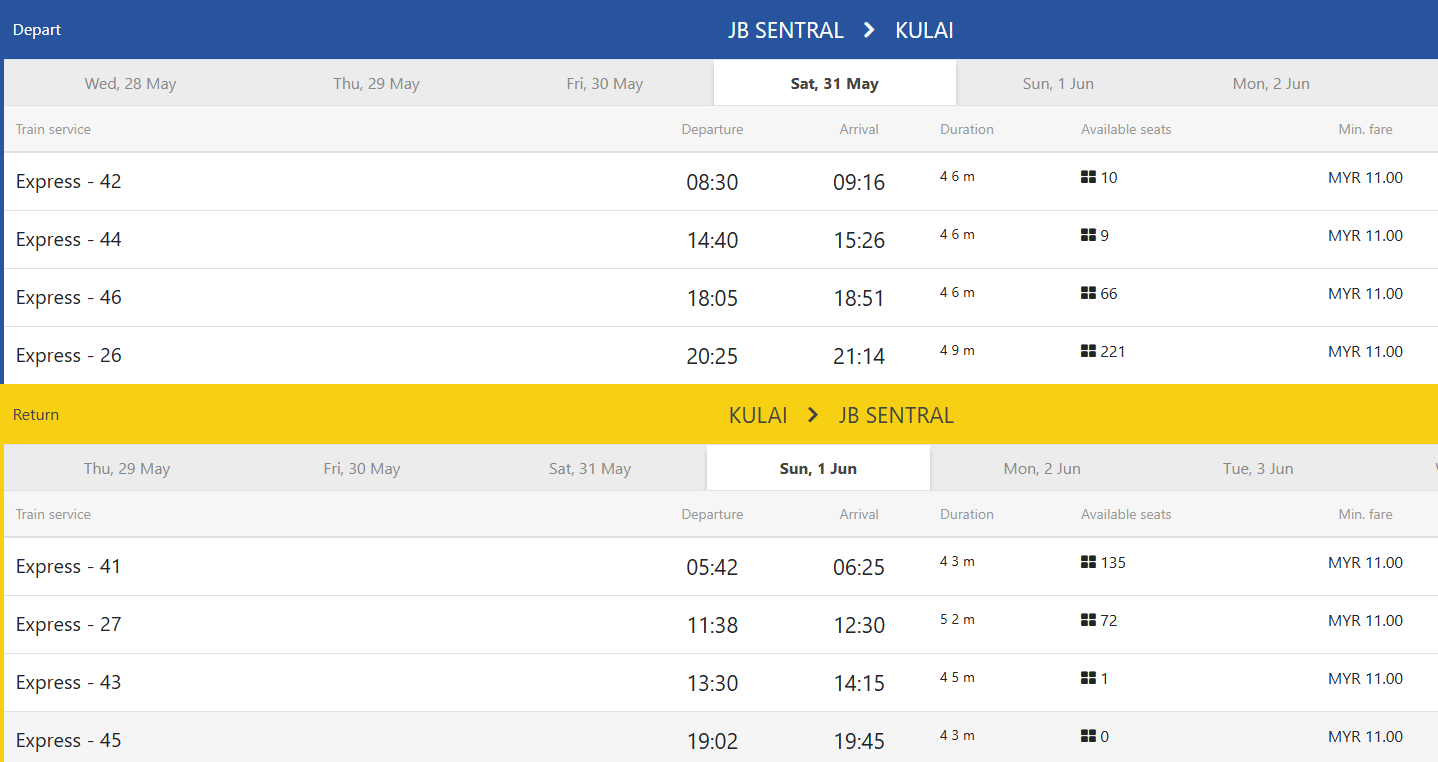Select Express - 42 departing 08:30
The image size is (1438, 762).
pyautogui.click(x=69, y=182)
